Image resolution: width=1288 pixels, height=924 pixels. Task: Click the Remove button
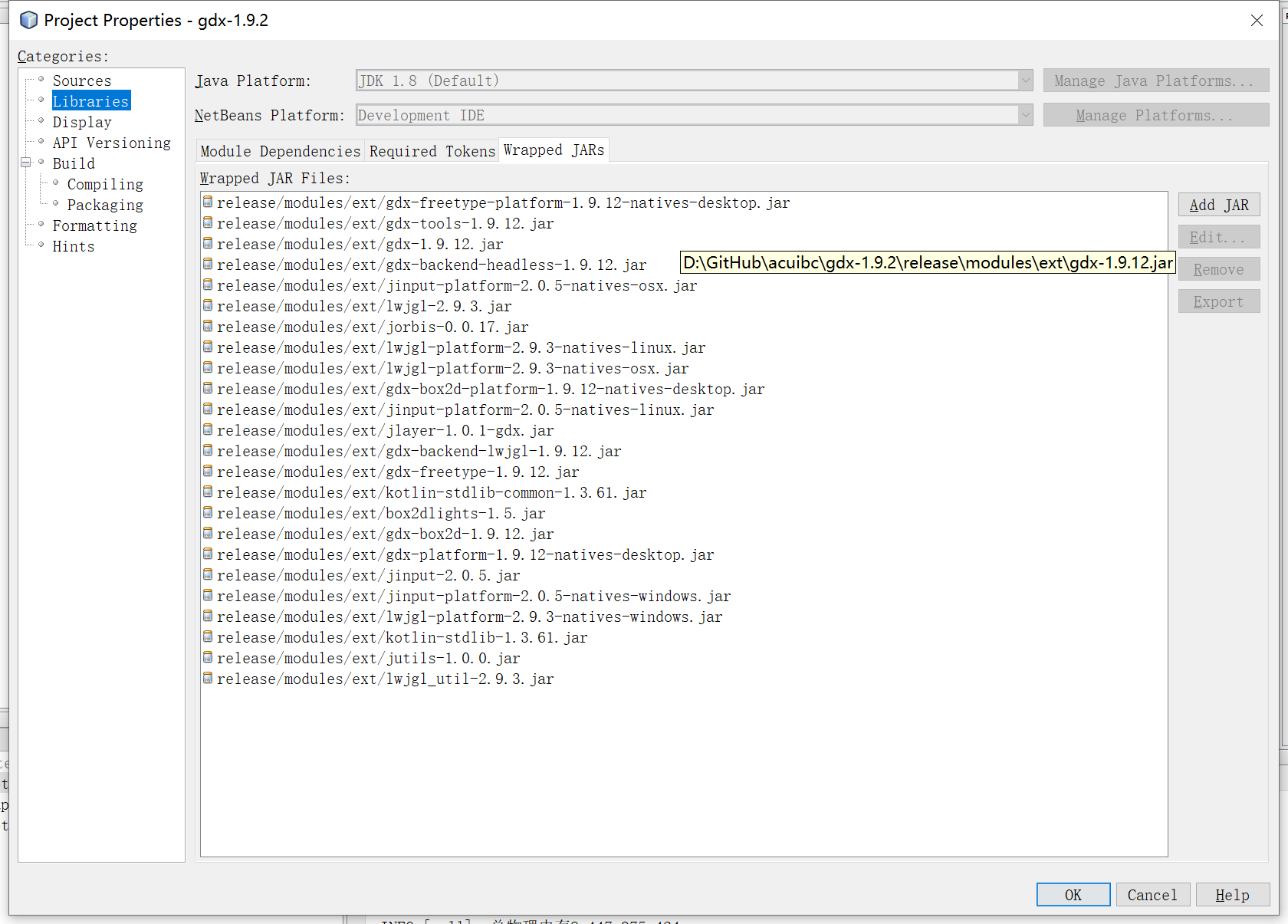coord(1219,269)
